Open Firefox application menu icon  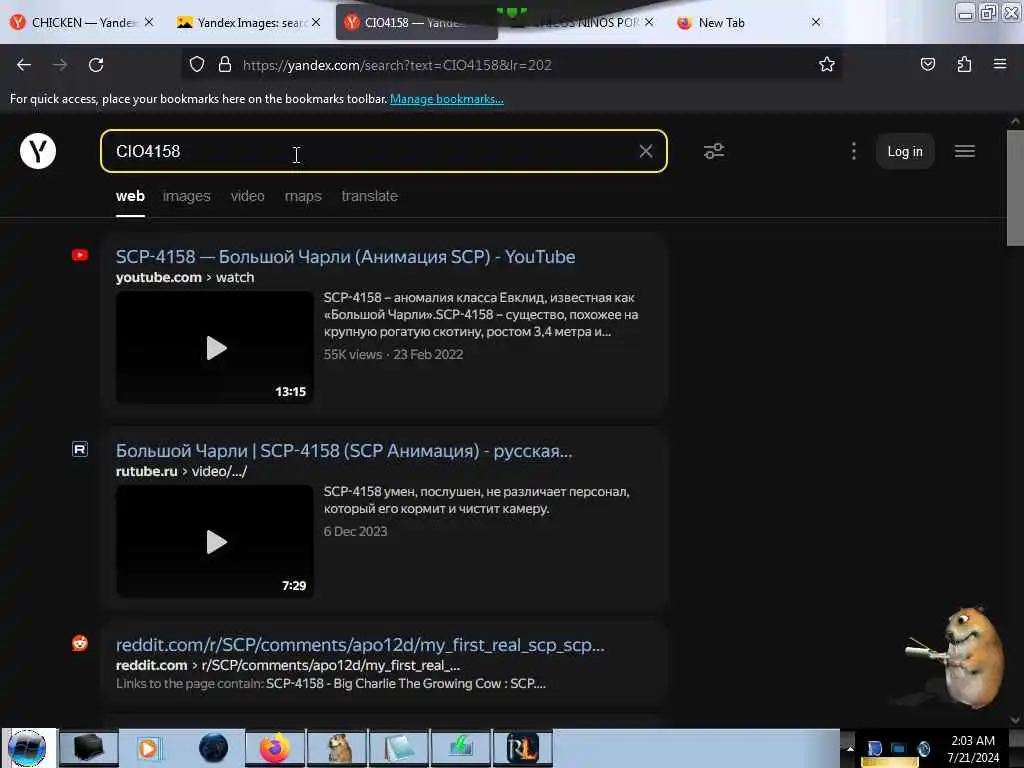point(1000,64)
